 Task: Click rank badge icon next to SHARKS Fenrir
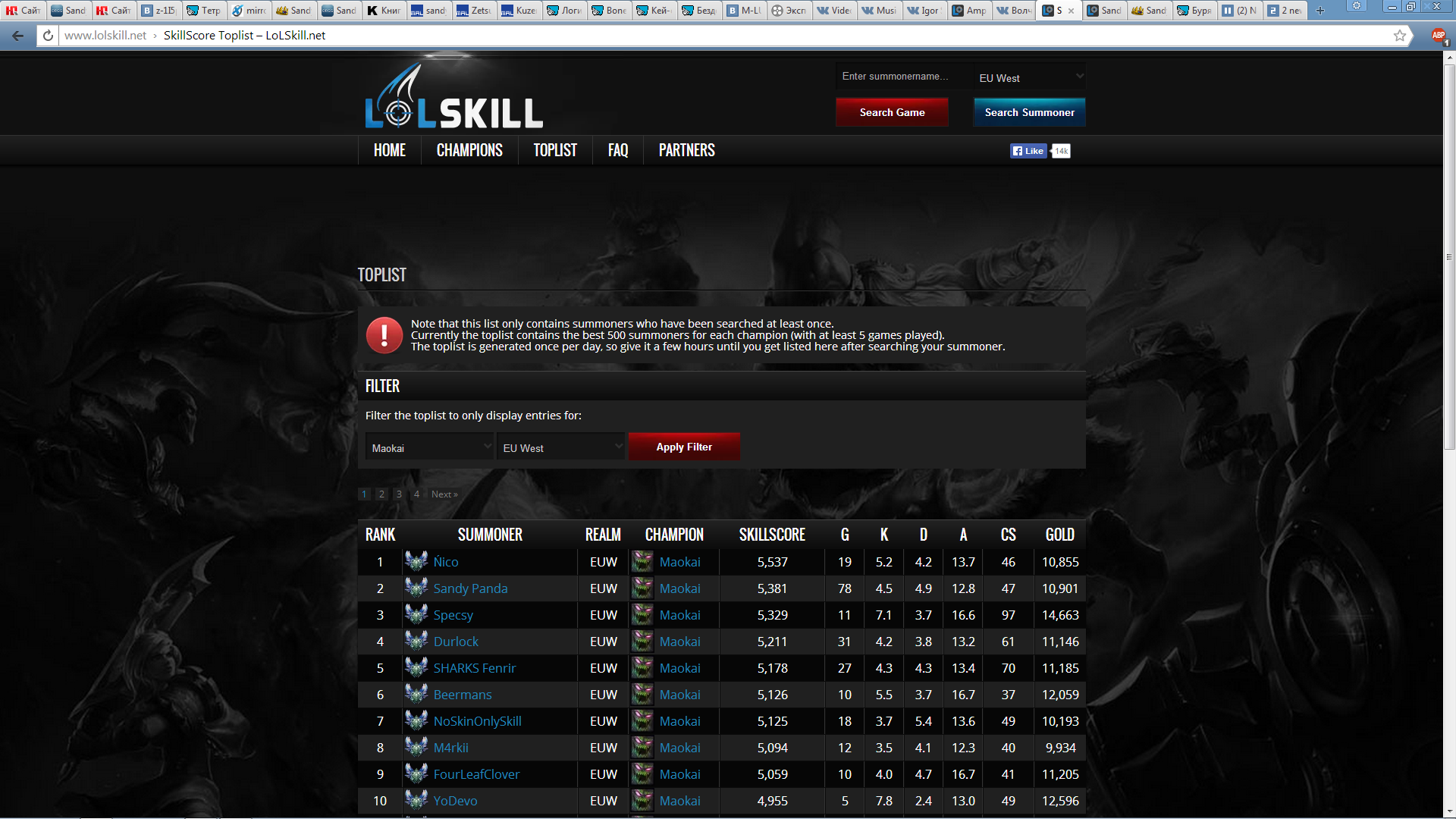(x=416, y=667)
